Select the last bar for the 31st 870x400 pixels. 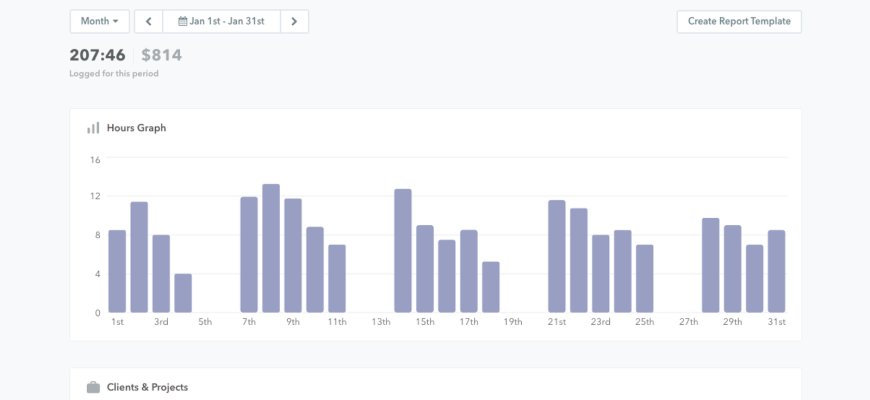pyautogui.click(x=777, y=271)
